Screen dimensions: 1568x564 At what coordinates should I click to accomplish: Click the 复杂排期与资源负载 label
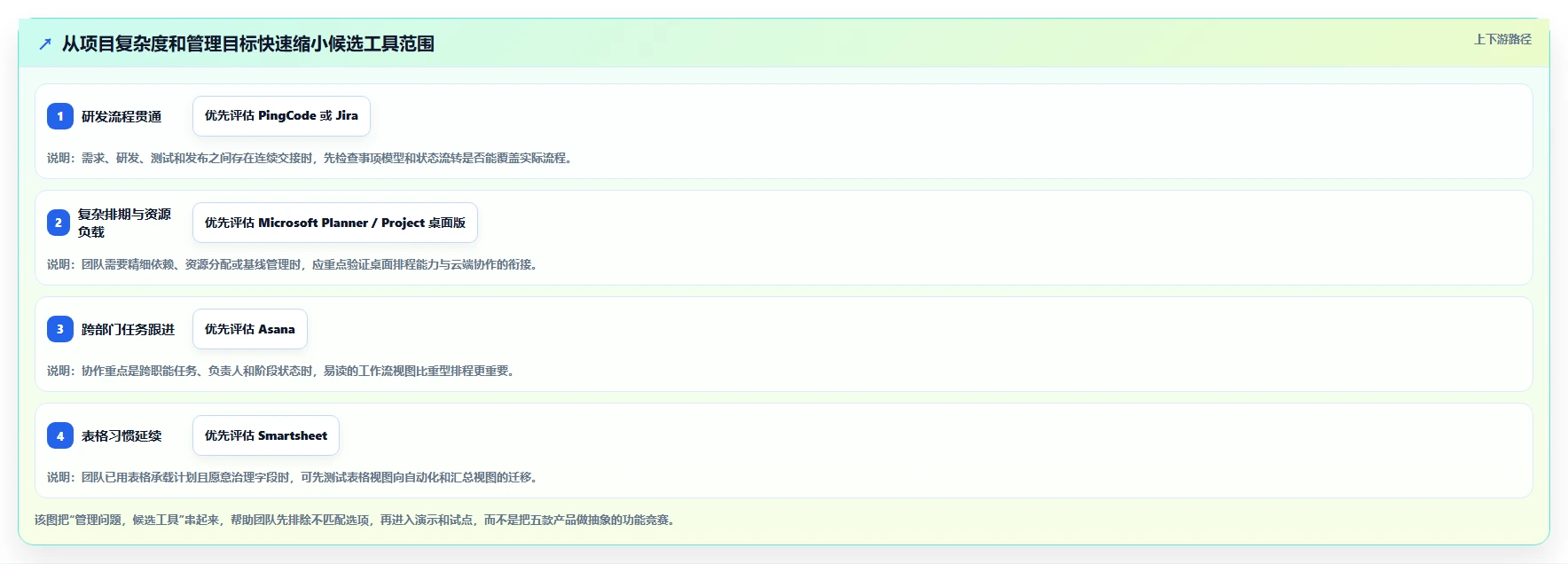click(x=124, y=223)
